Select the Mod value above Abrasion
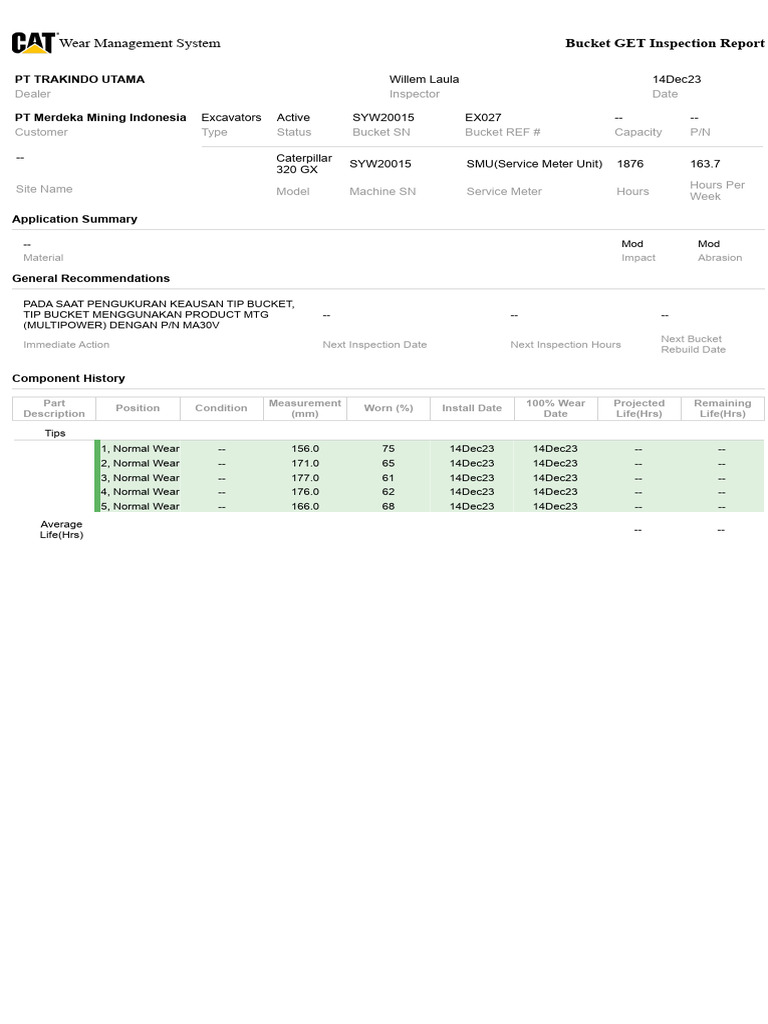The width and height of the screenshot is (768, 1024). point(709,244)
